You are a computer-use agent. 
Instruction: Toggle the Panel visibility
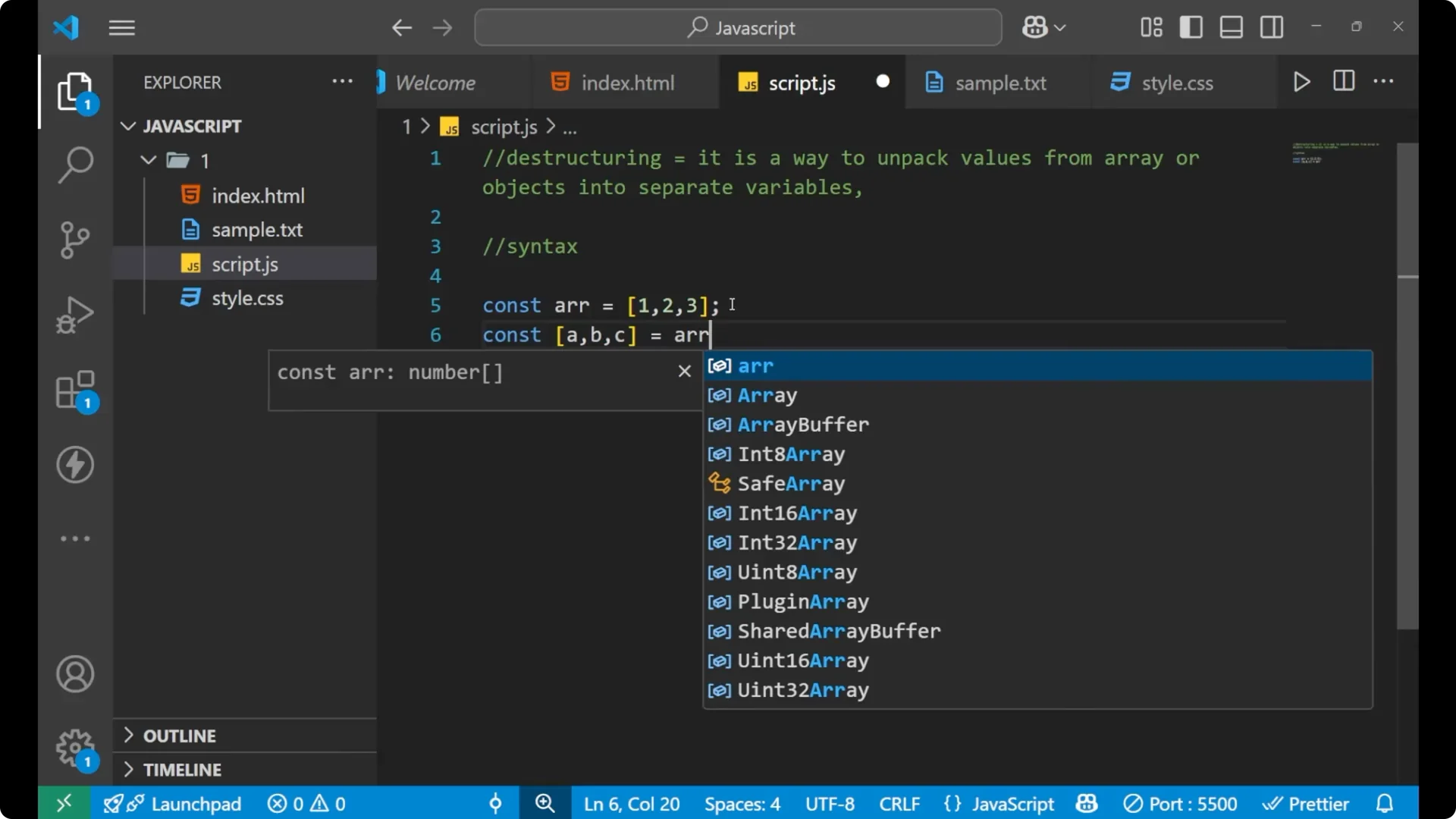1231,27
